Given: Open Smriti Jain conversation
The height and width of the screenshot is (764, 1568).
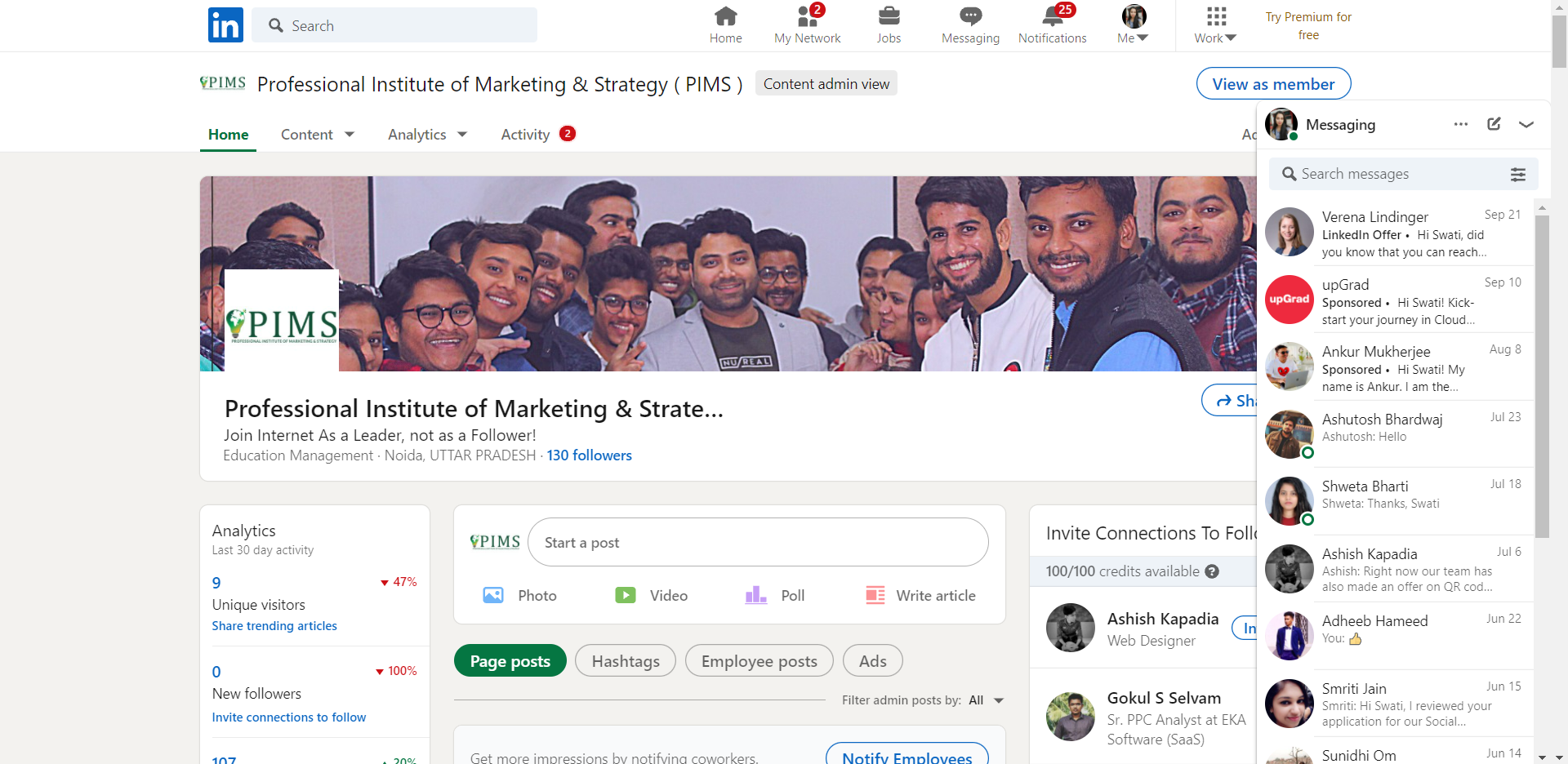Looking at the screenshot, I should point(1395,704).
